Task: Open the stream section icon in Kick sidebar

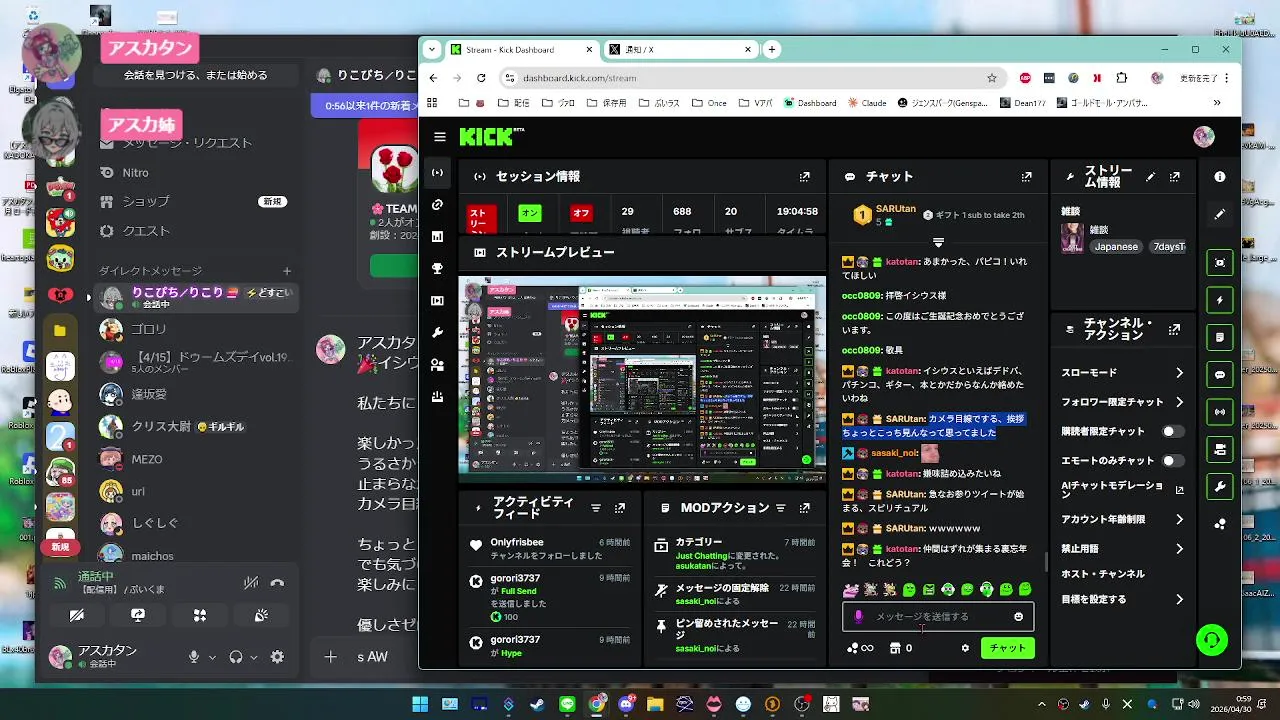Action: (437, 173)
